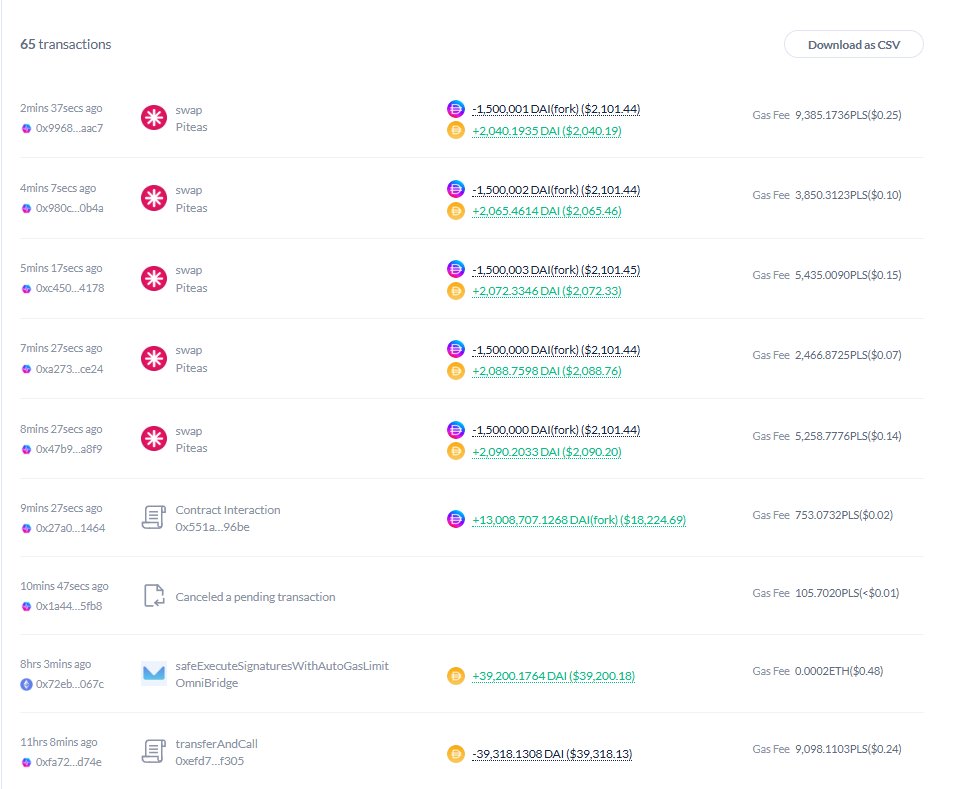The width and height of the screenshot is (962, 789).
Task: Click the safeExecuteSignaturesWithAutoGasLimit label
Action: (x=282, y=666)
